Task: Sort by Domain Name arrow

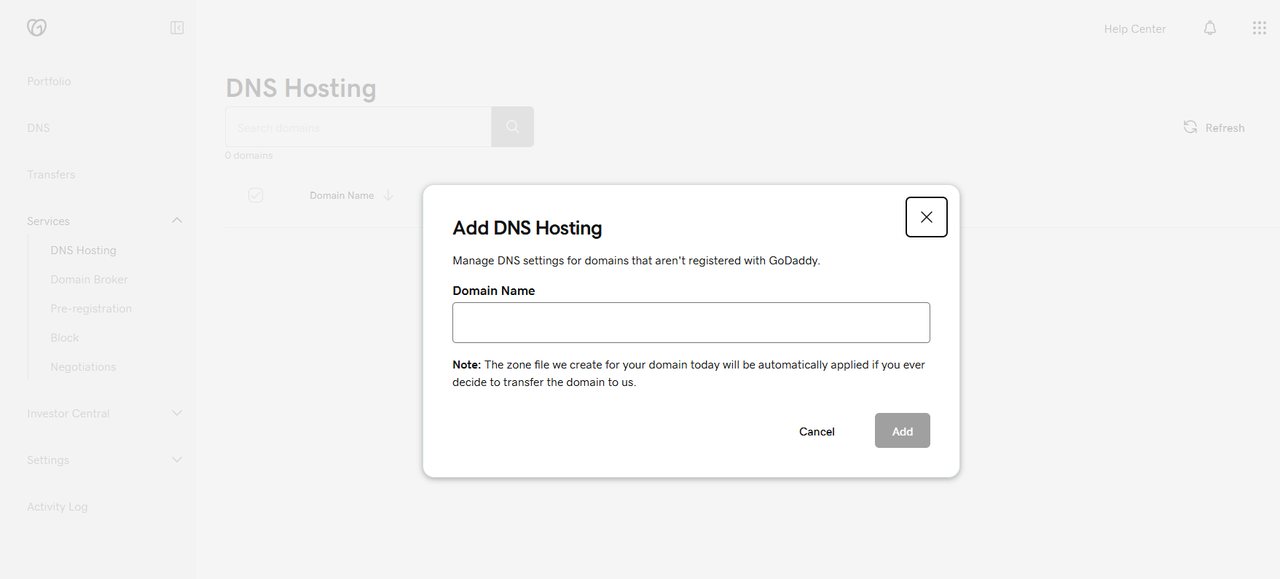Action: click(x=389, y=195)
